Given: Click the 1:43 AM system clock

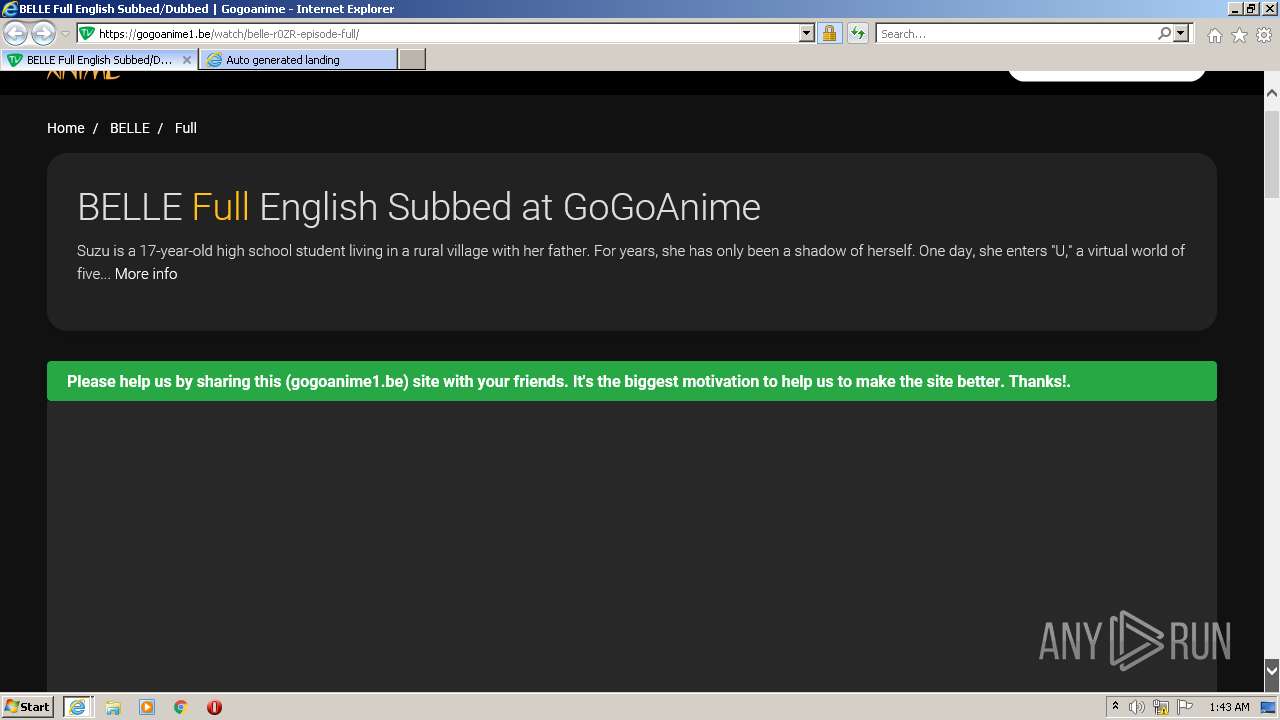Looking at the screenshot, I should tap(1229, 707).
